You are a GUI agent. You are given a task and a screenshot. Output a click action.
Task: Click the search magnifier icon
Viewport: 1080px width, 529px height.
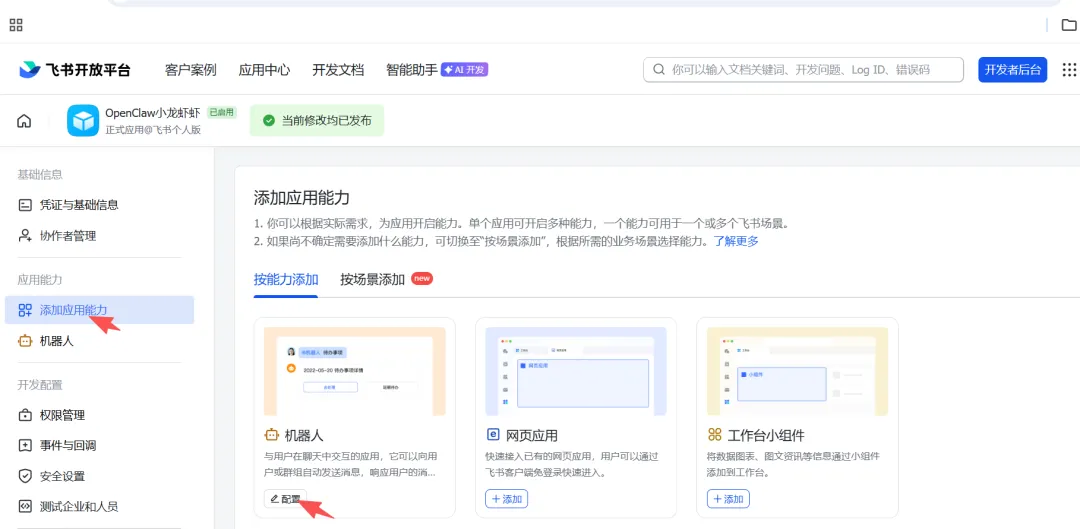click(x=658, y=70)
